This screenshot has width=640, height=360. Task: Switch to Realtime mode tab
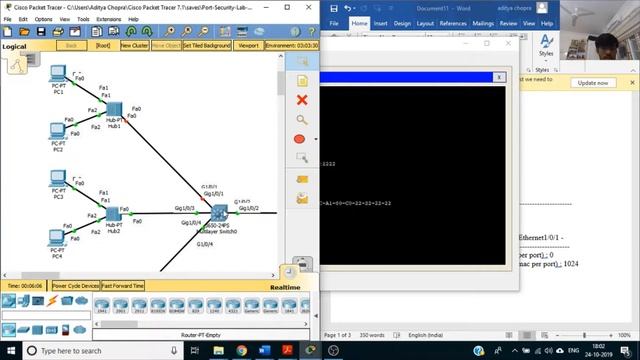point(285,287)
